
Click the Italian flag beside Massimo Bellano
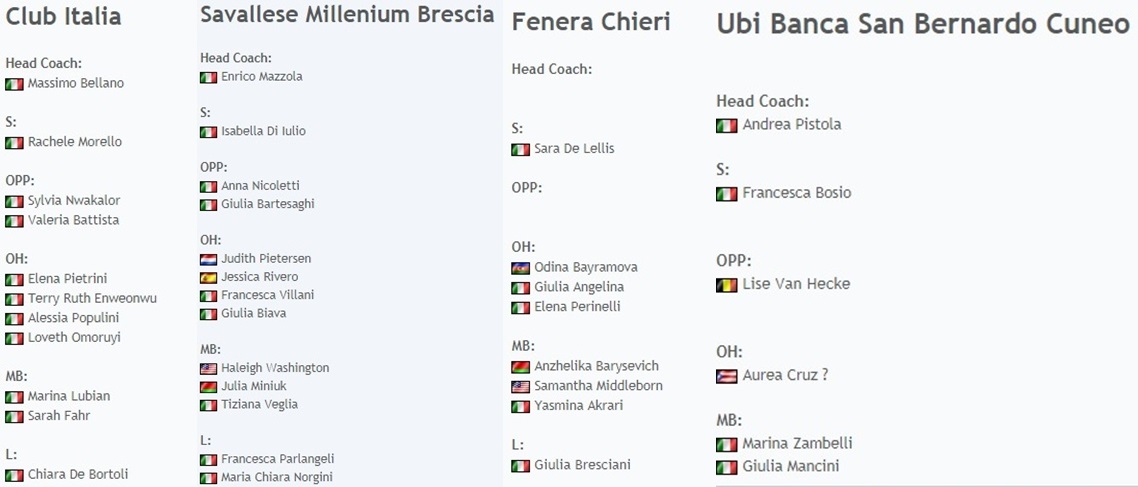coord(14,84)
